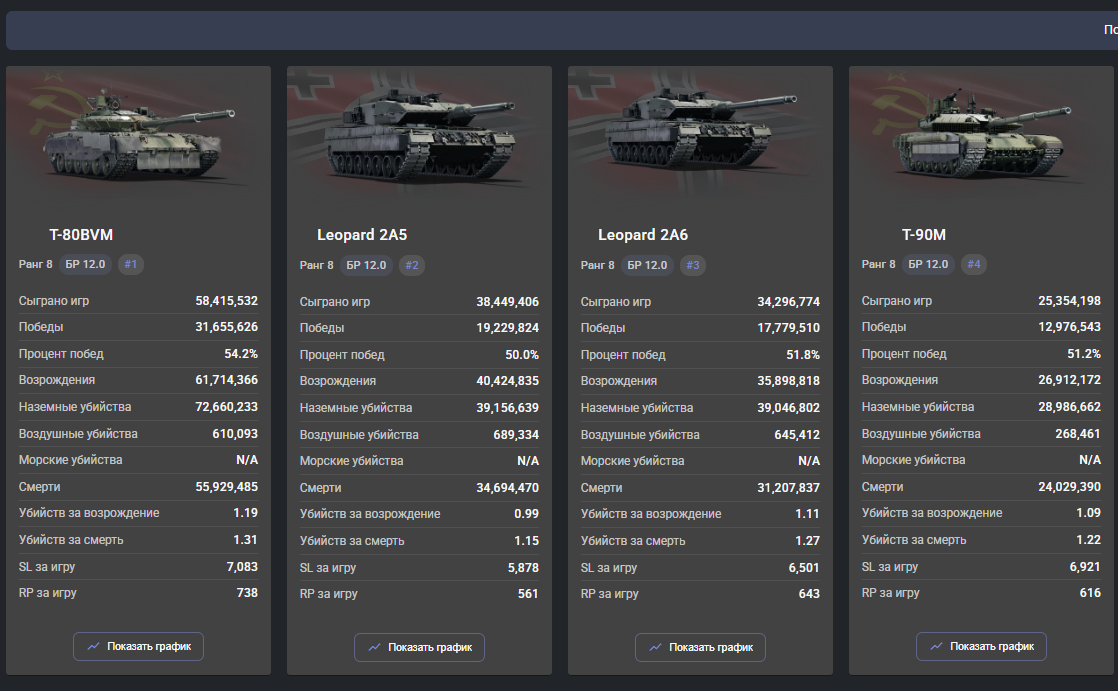Select games played value 25,354,198
The width and height of the screenshot is (1118, 691).
pyautogui.click(x=1070, y=301)
